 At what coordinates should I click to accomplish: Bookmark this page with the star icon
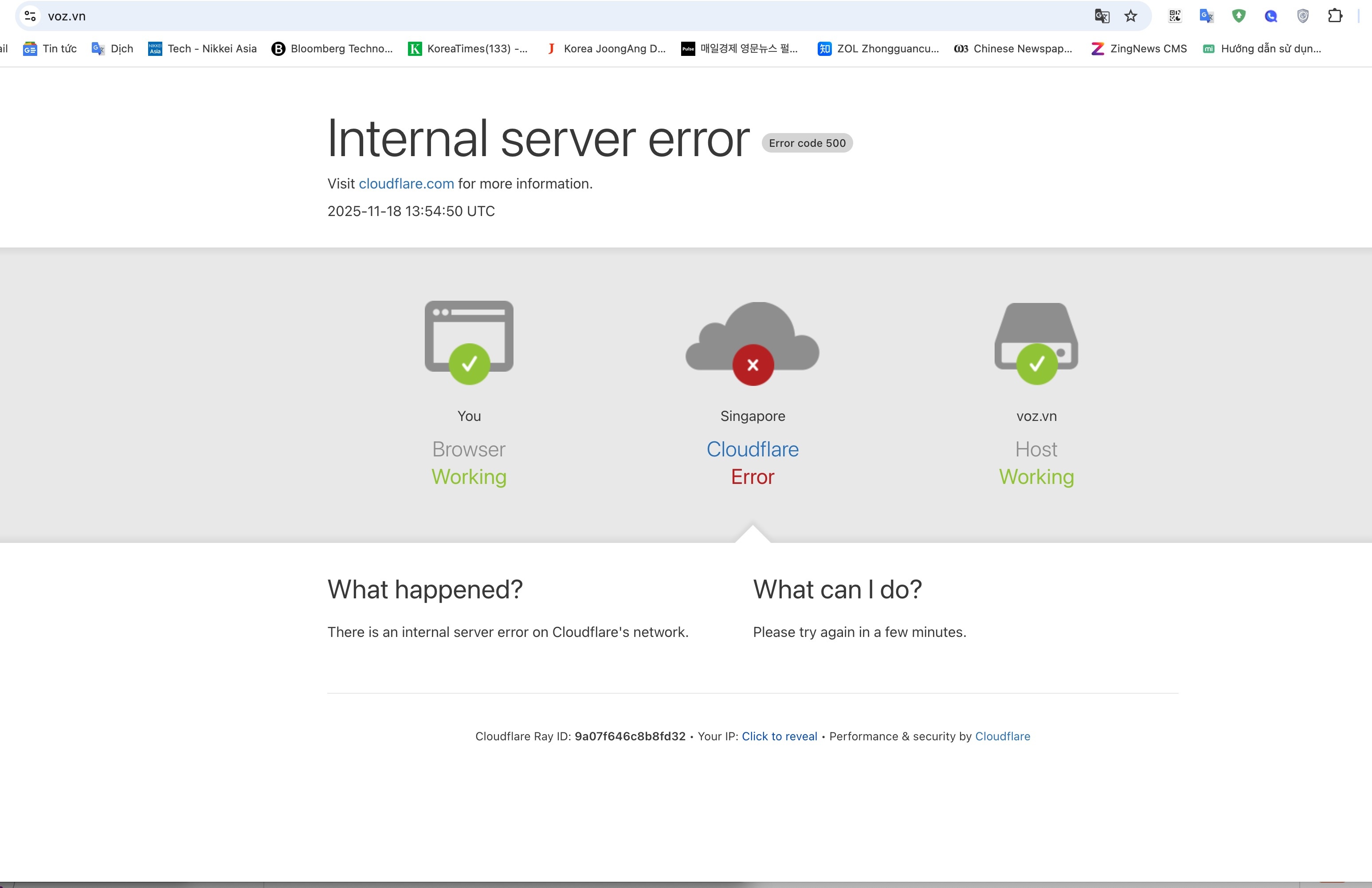click(x=1130, y=16)
